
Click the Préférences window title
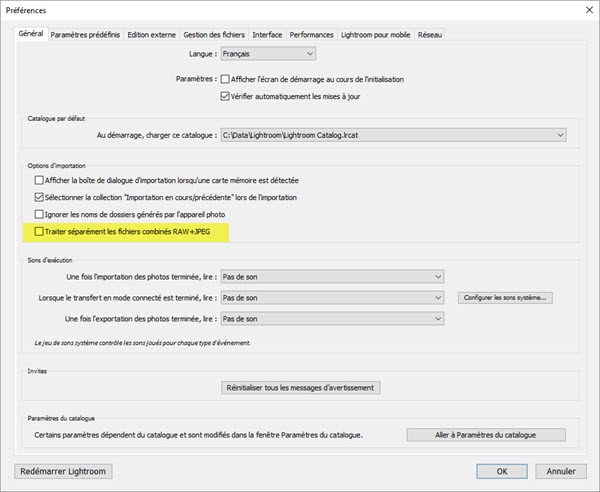26,11
